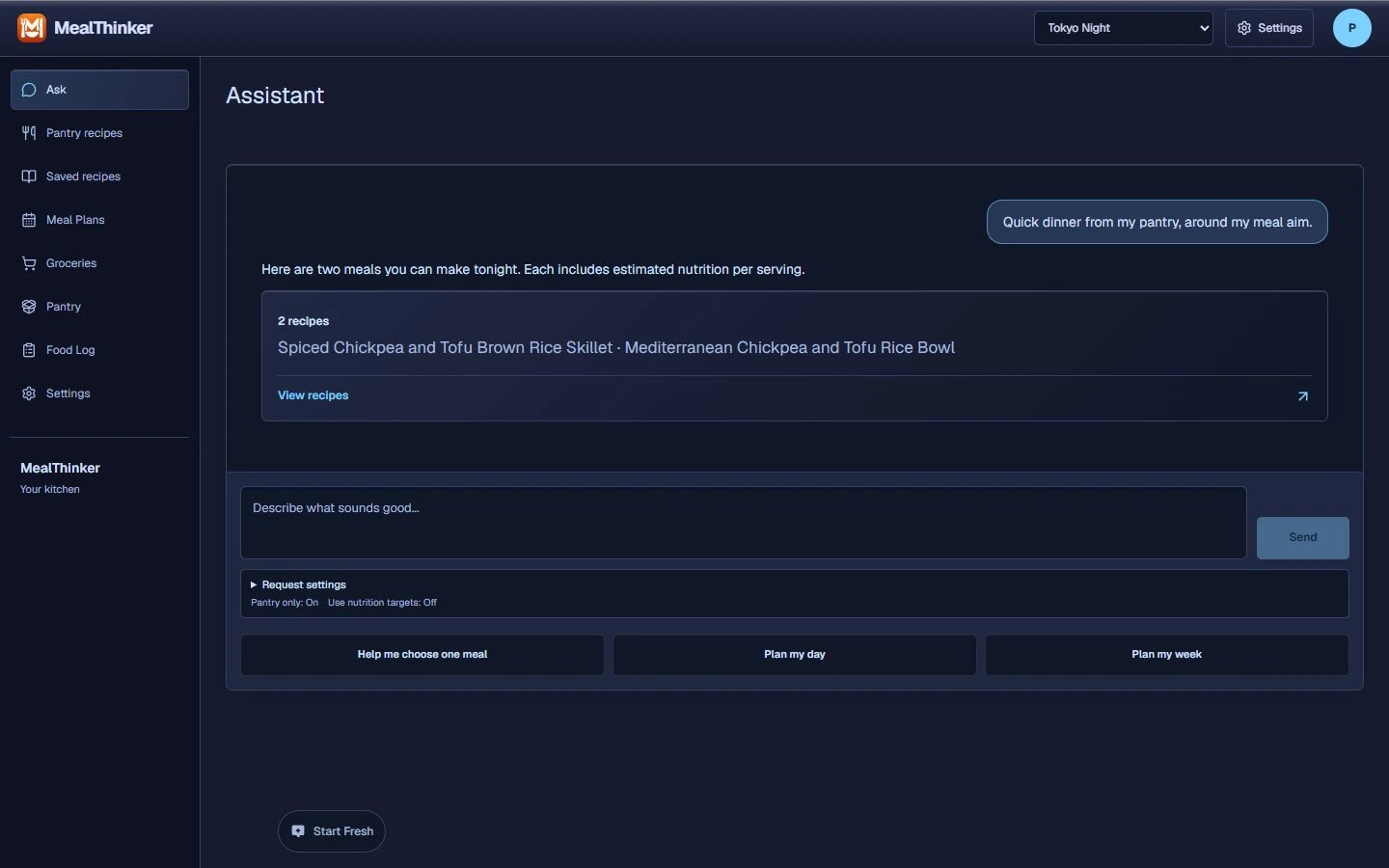The image size is (1389, 868).
Task: Click the Start Fresh chat icon
Action: point(298,831)
